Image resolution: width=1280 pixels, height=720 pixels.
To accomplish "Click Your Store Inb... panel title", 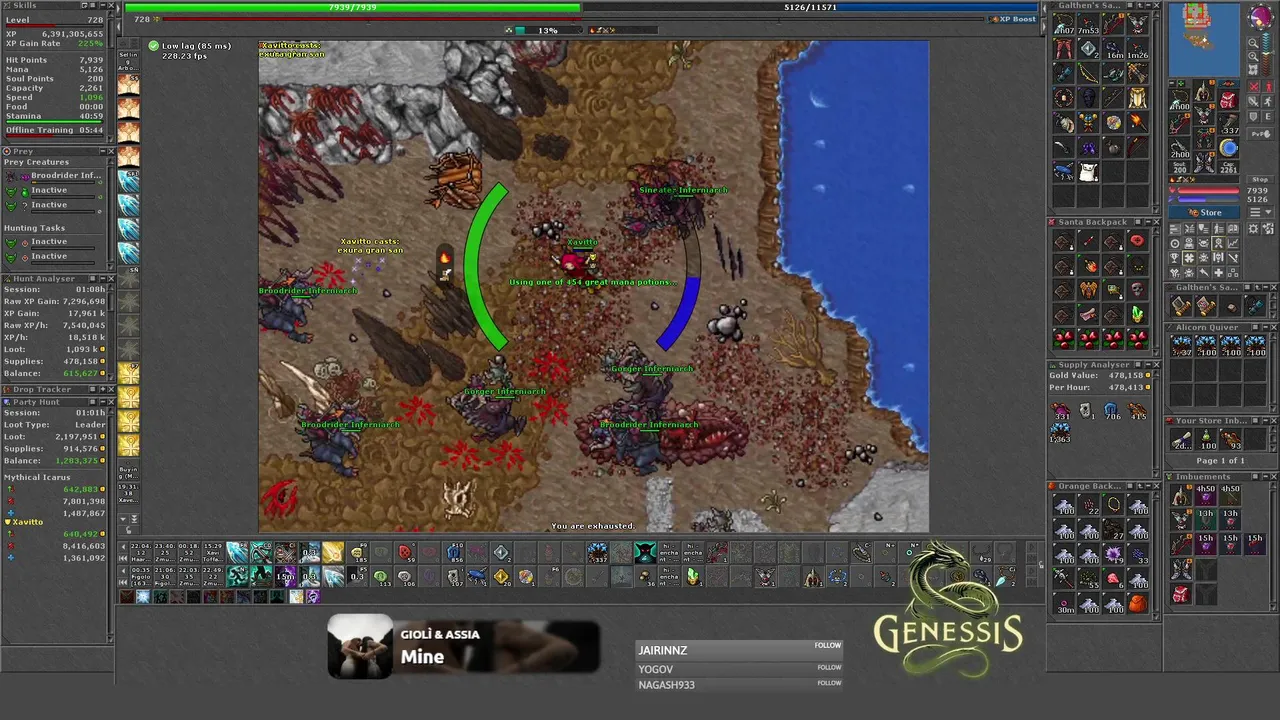I will tap(1211, 421).
